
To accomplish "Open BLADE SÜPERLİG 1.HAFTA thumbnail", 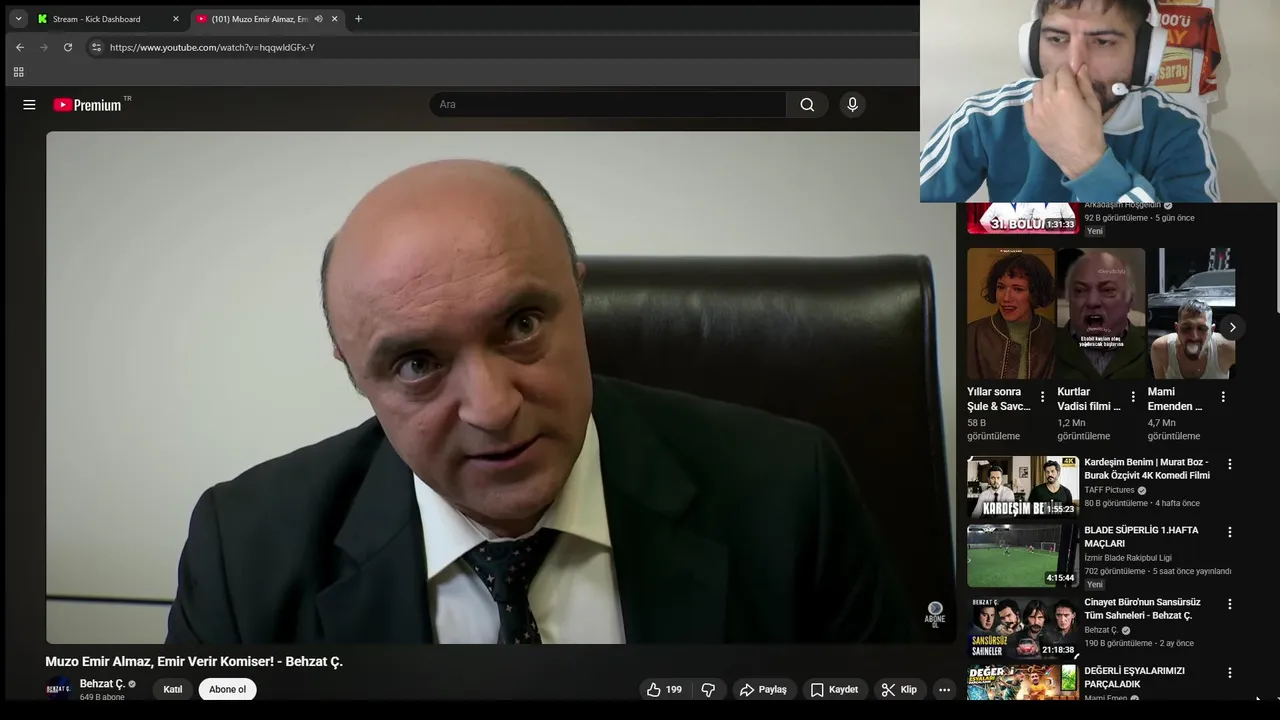I will pos(1022,556).
